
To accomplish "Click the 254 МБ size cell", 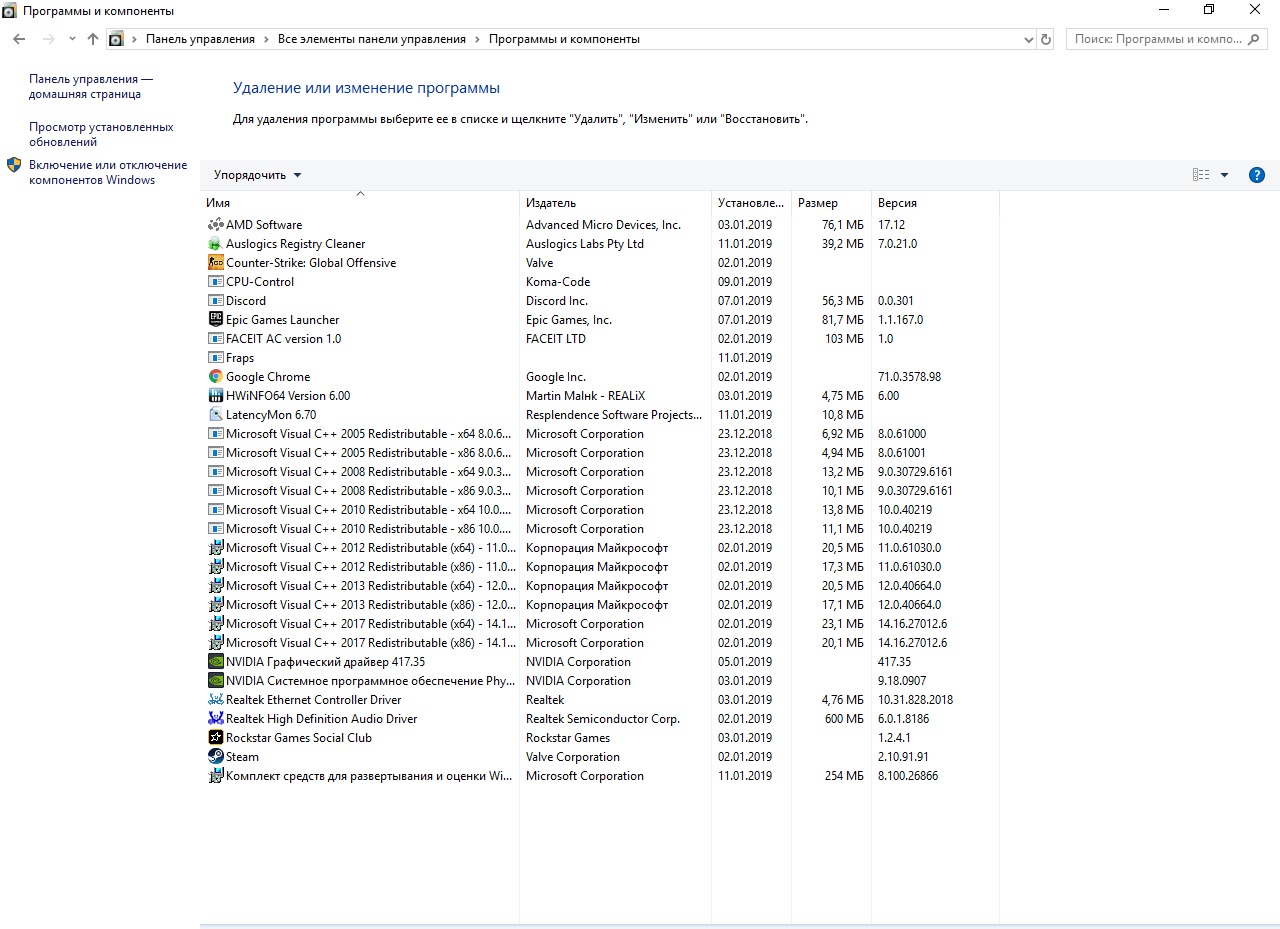I will pos(844,776).
